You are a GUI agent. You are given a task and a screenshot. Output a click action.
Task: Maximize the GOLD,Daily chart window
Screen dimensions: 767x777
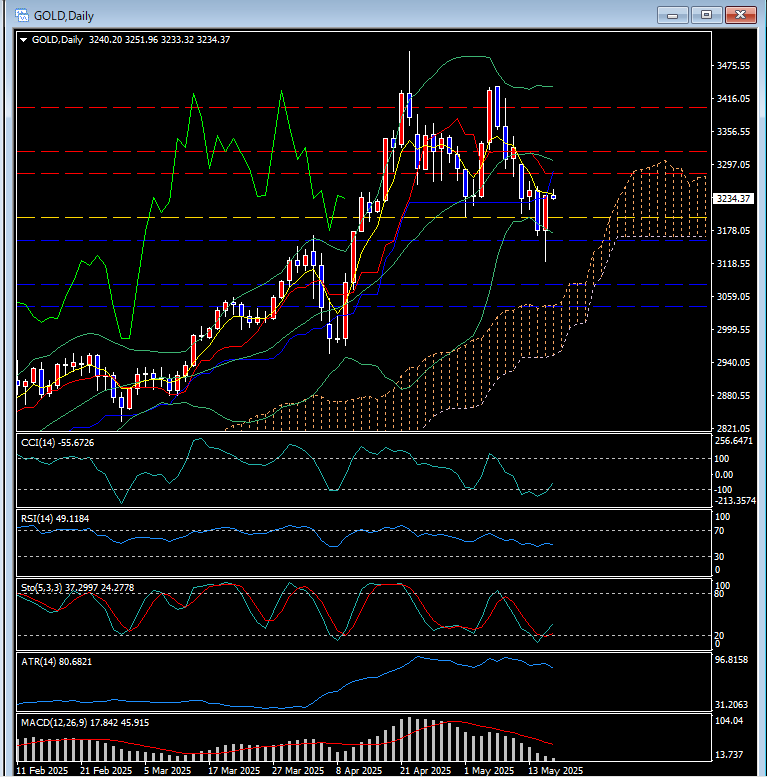[x=706, y=15]
